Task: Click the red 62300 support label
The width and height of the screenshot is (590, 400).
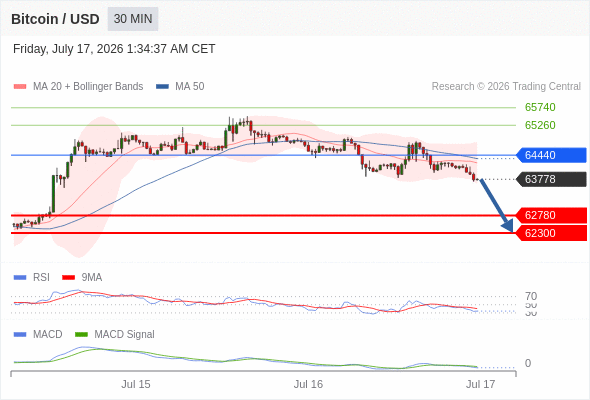Action: (551, 233)
